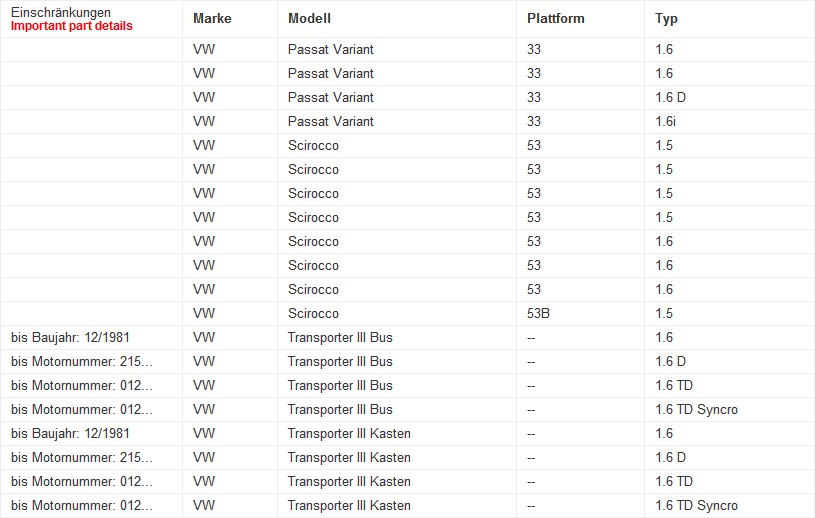Click the 'Modell' column header
Viewport: 815px width, 518px height.
click(x=309, y=19)
